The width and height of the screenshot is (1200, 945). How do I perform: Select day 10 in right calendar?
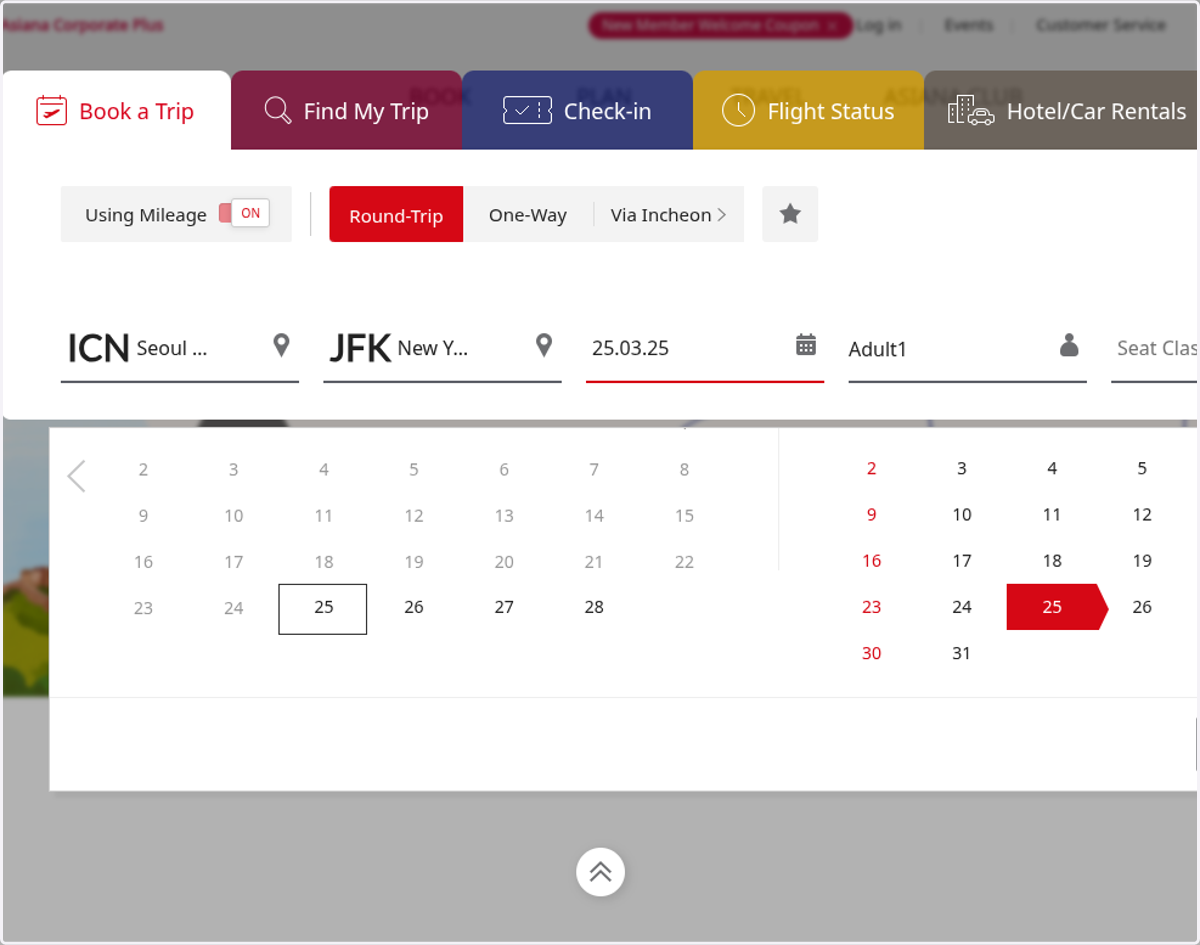point(962,515)
